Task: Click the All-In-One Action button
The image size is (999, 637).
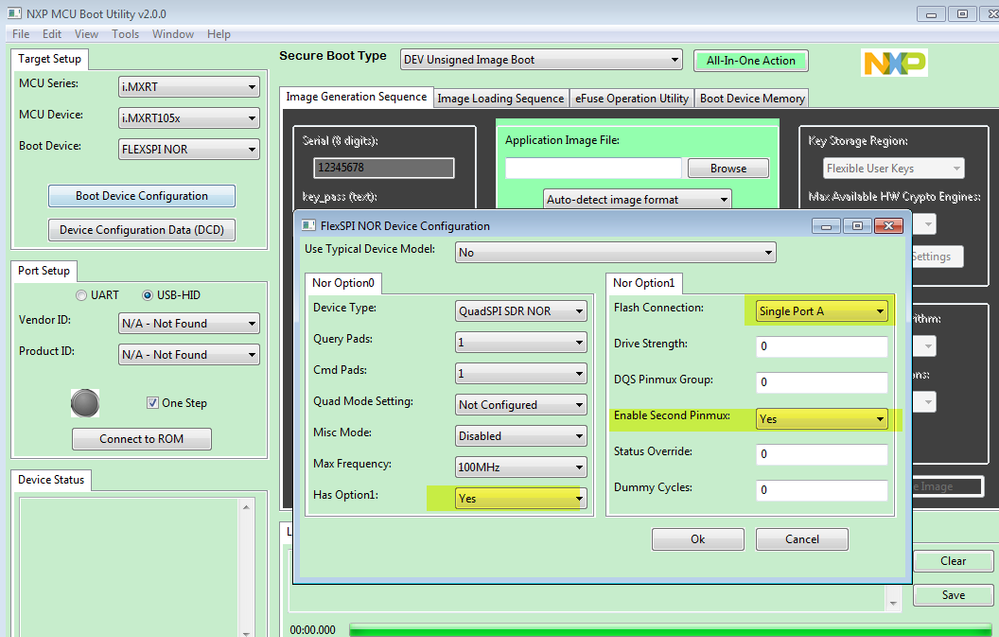Action: pos(750,60)
